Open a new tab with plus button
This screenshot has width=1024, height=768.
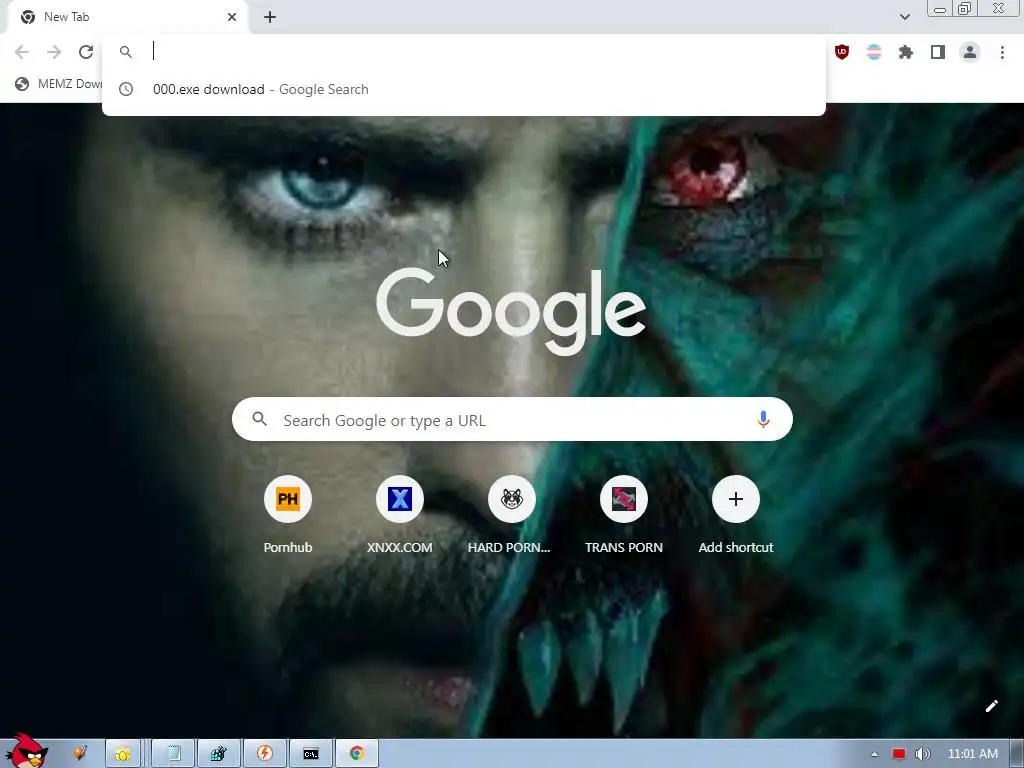pyautogui.click(x=270, y=18)
